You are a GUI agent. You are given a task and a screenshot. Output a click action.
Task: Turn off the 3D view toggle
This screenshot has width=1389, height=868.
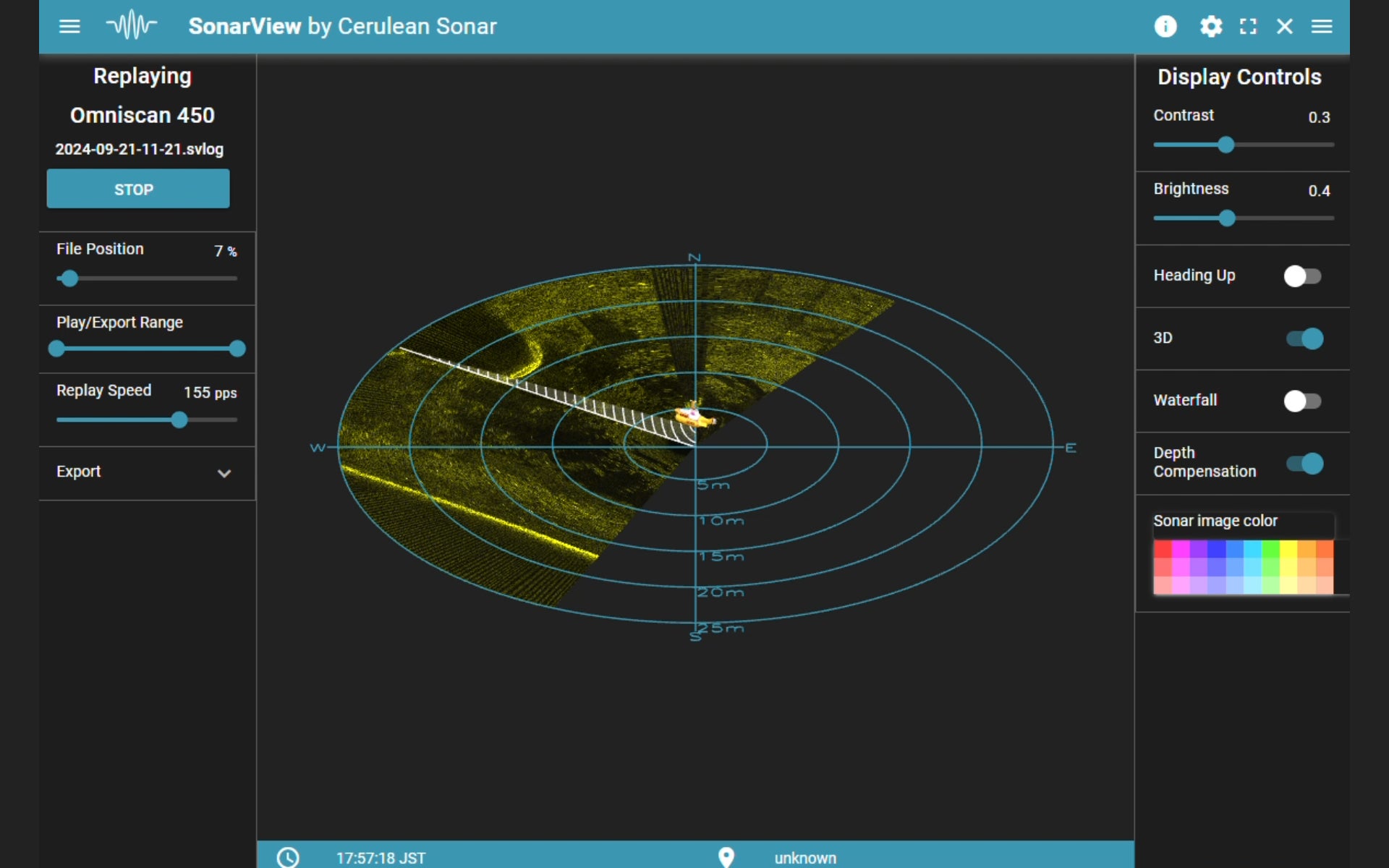(x=1304, y=339)
